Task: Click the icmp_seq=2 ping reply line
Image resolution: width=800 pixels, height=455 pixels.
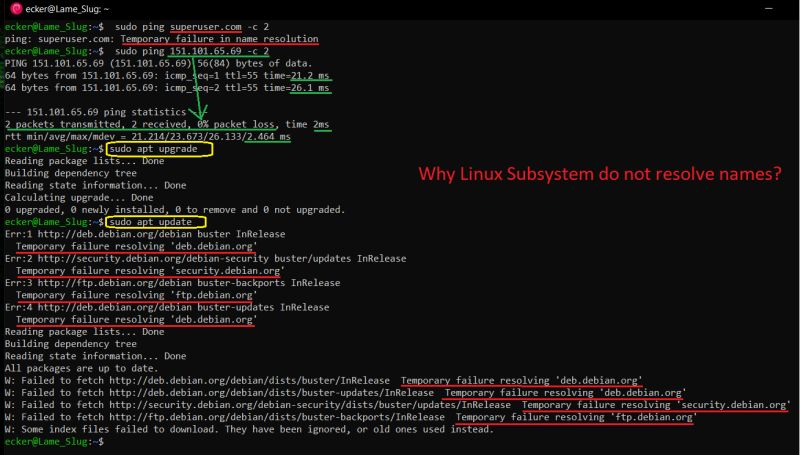Action: pos(167,88)
